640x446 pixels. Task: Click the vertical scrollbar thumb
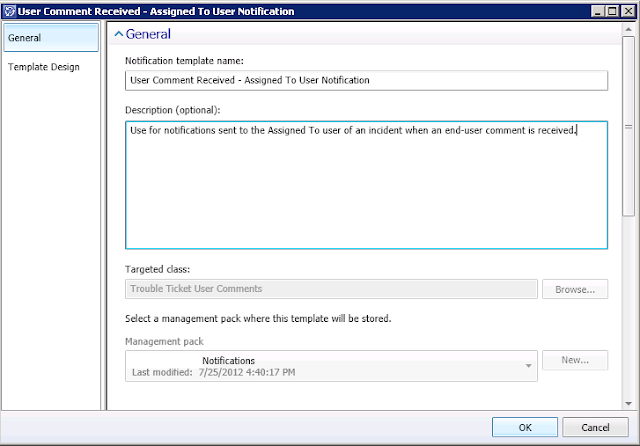[629, 126]
